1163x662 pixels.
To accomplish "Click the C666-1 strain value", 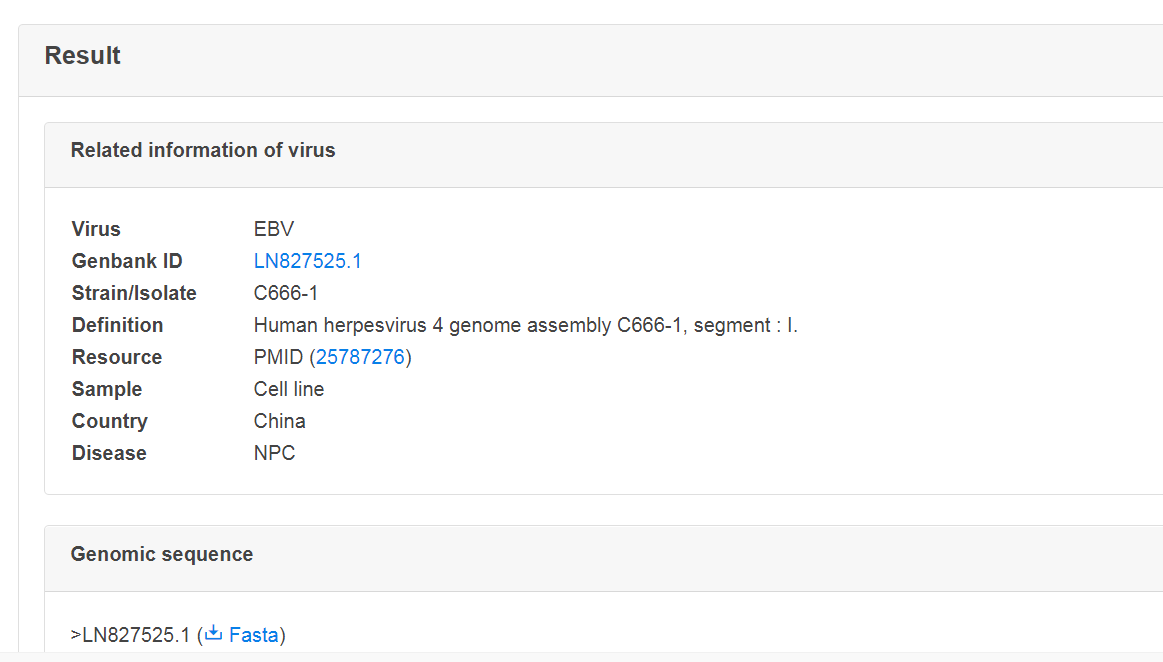I will 286,293.
